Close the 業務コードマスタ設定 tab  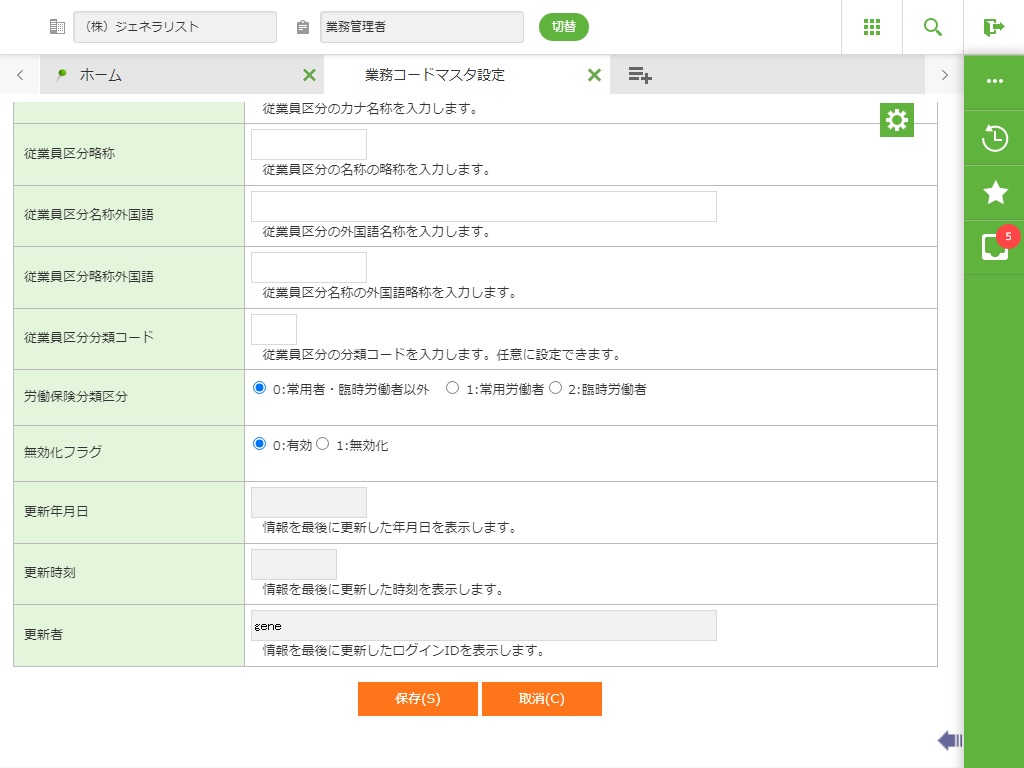594,75
